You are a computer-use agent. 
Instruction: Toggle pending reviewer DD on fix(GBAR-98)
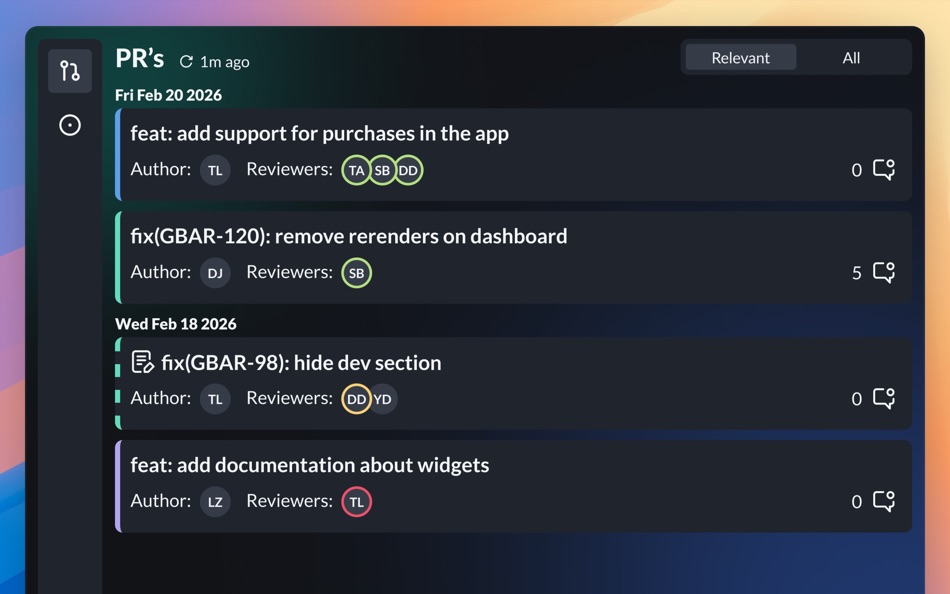356,399
